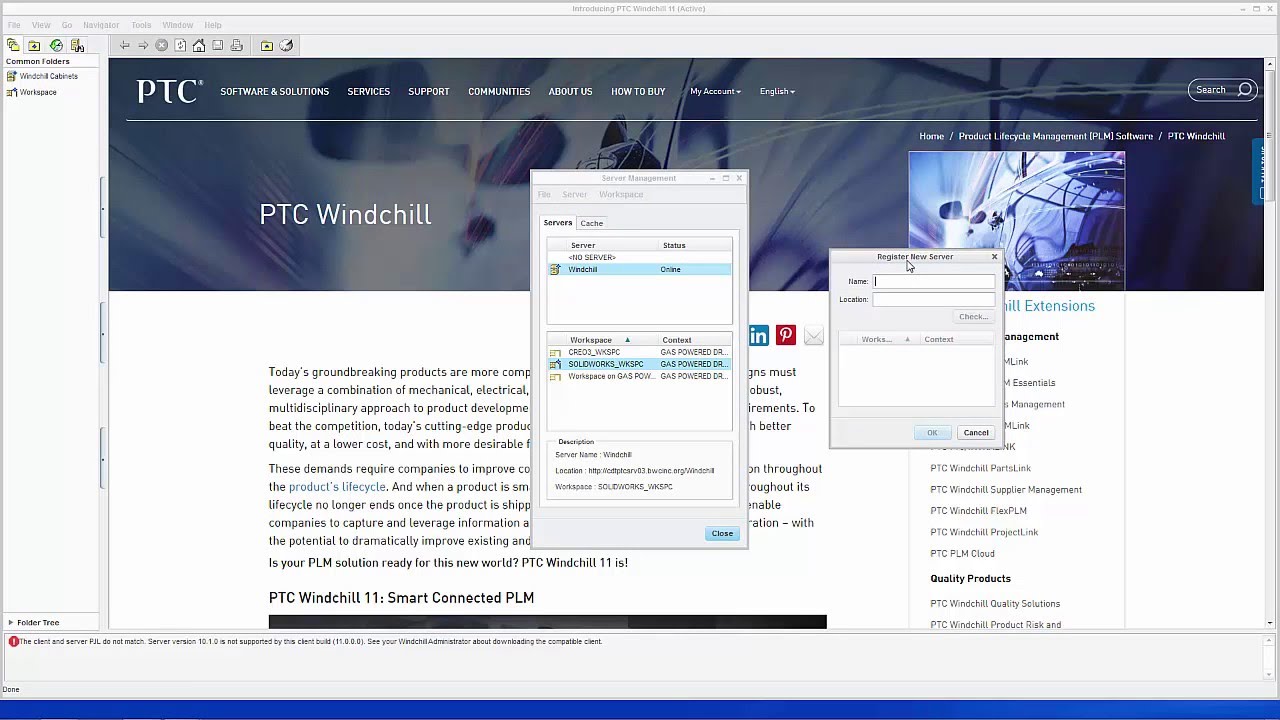Click Cancel in Register New Server
This screenshot has height=720, width=1280.
point(976,432)
